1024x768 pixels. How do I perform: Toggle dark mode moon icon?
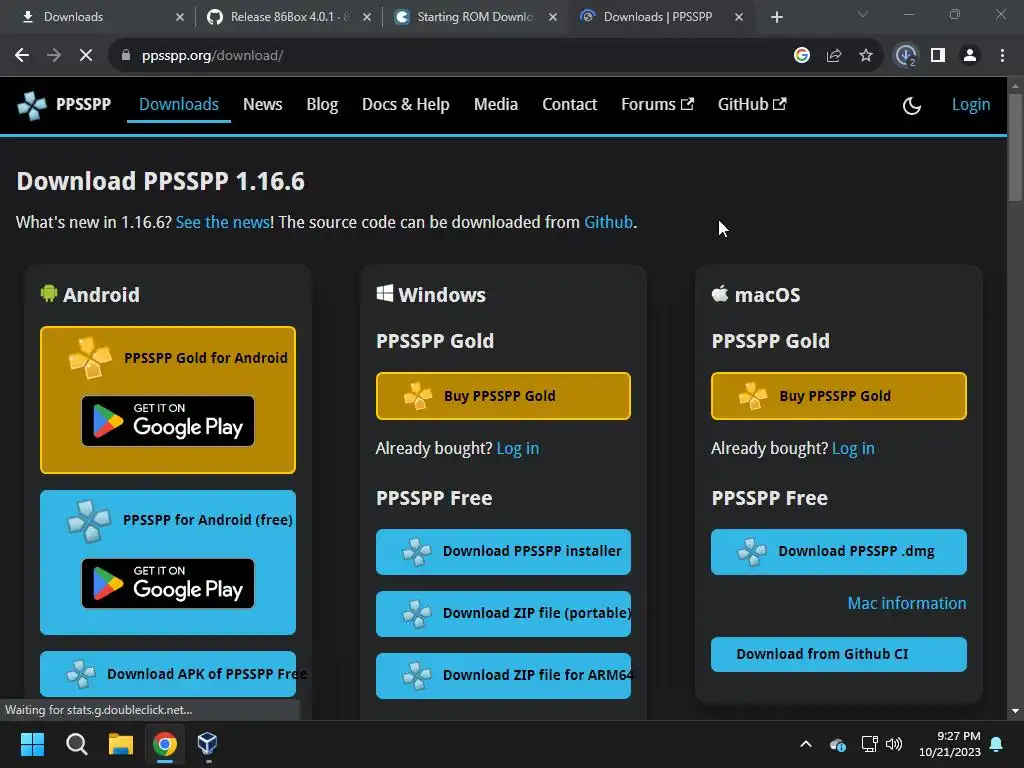pos(912,105)
